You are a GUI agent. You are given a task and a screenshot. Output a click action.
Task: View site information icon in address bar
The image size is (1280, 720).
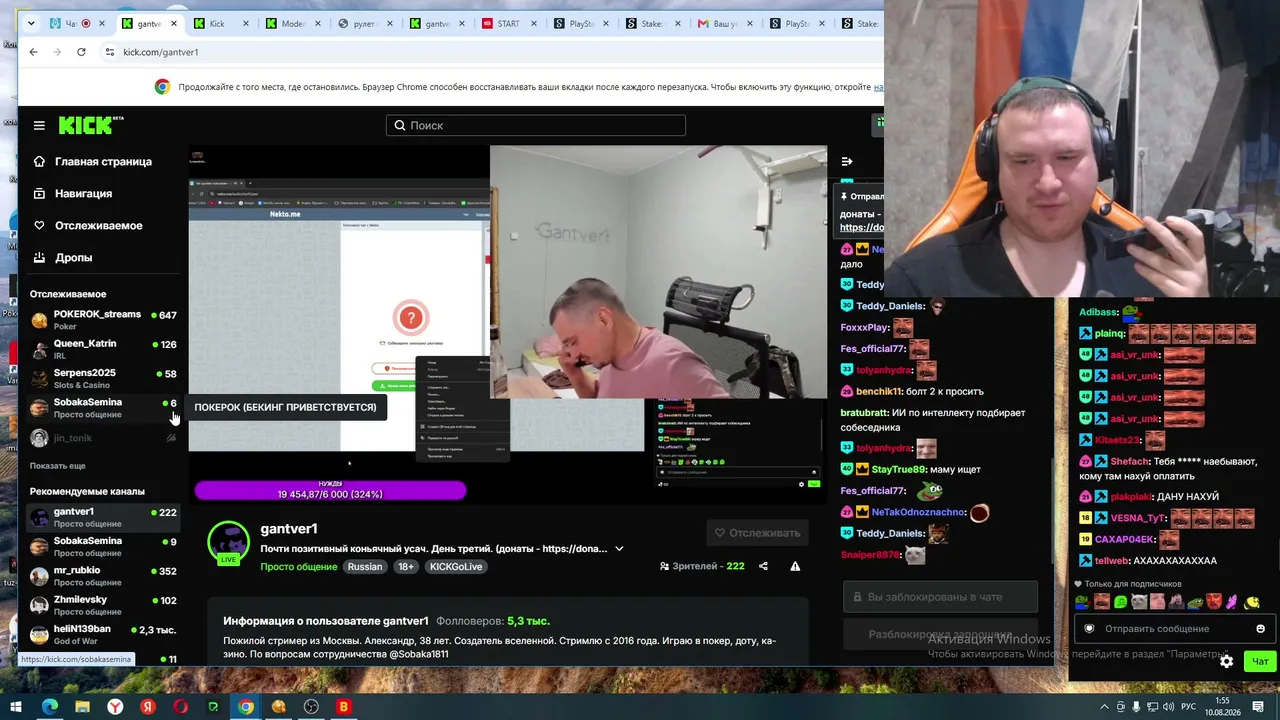(x=109, y=52)
